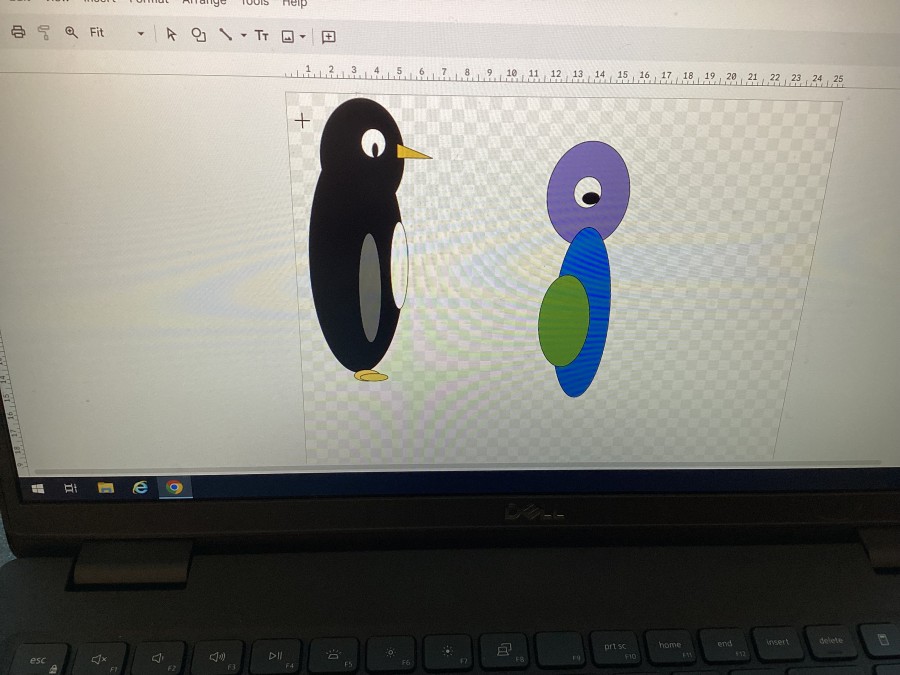Click the Add comment icon
This screenshot has width=900, height=675.
[328, 37]
